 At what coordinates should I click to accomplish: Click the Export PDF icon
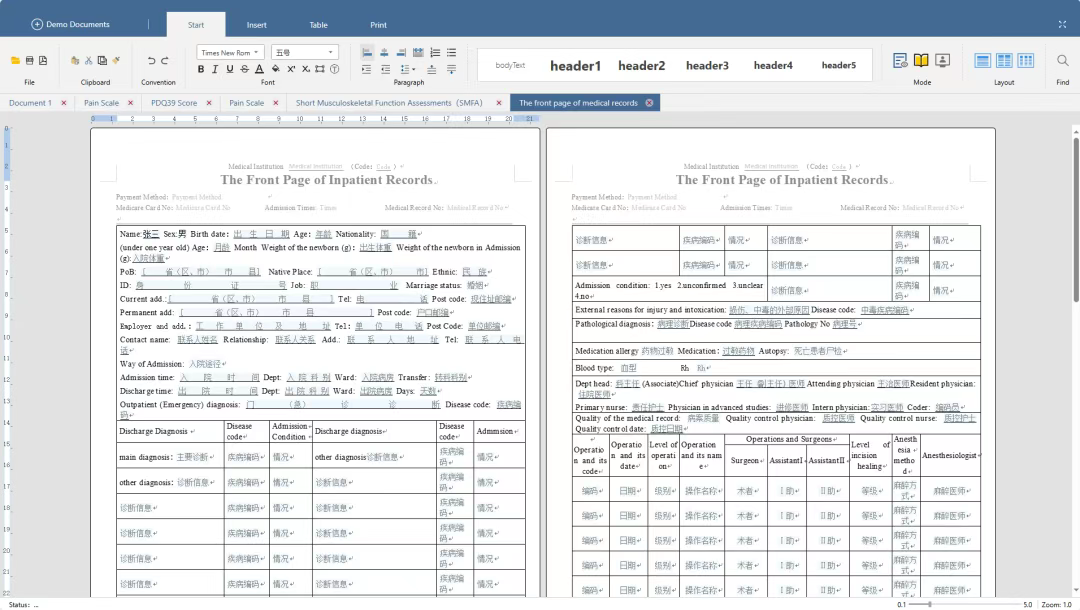(43, 60)
